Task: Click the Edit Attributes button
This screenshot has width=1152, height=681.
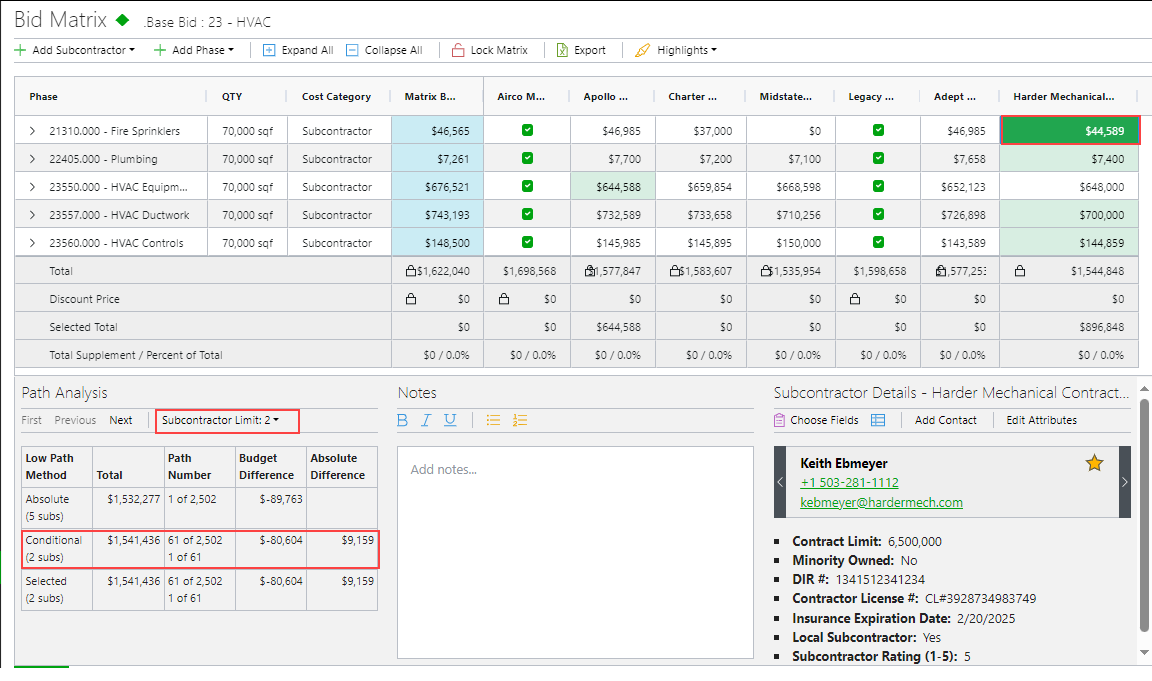Action: pos(1042,420)
